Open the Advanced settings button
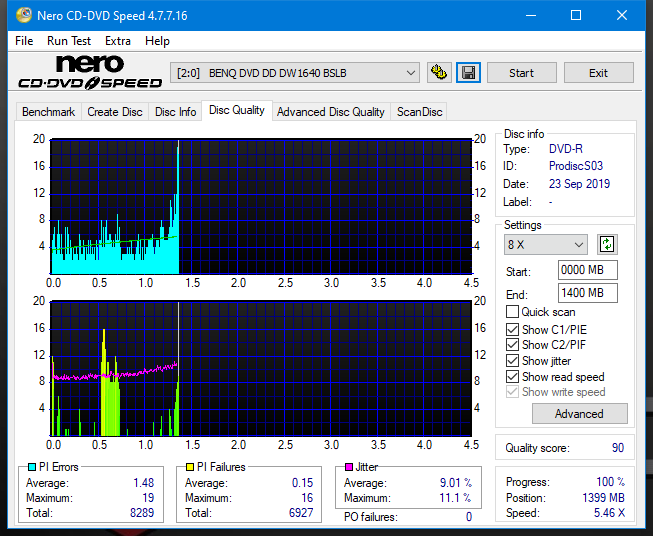The width and height of the screenshot is (653, 536). tap(579, 414)
